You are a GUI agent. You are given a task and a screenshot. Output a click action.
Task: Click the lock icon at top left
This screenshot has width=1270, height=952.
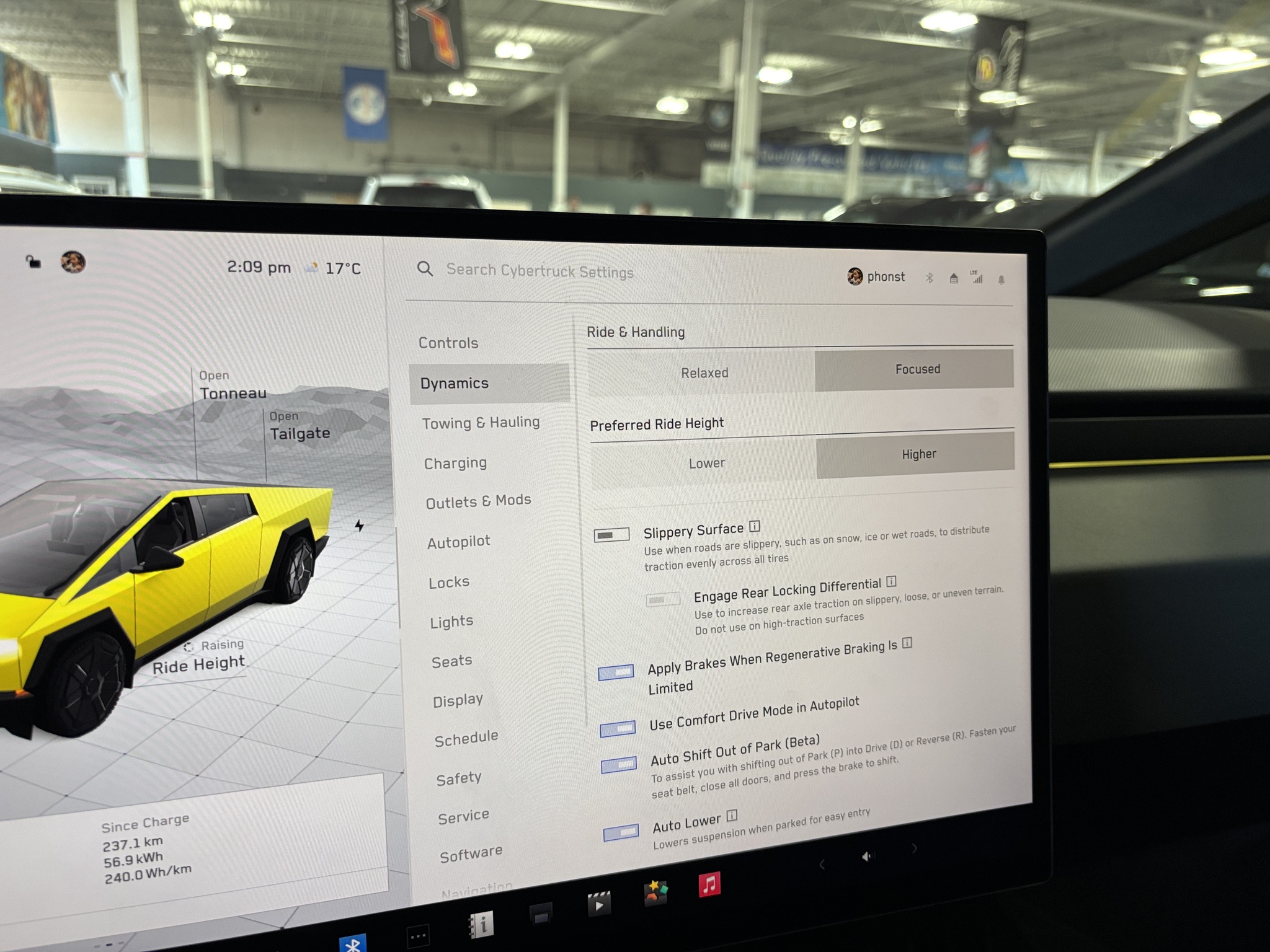click(x=33, y=262)
